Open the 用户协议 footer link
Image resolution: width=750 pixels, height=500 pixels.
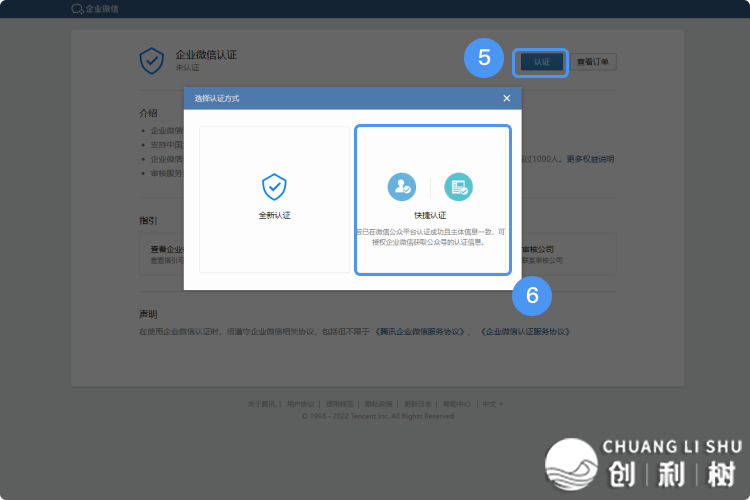[x=300, y=404]
